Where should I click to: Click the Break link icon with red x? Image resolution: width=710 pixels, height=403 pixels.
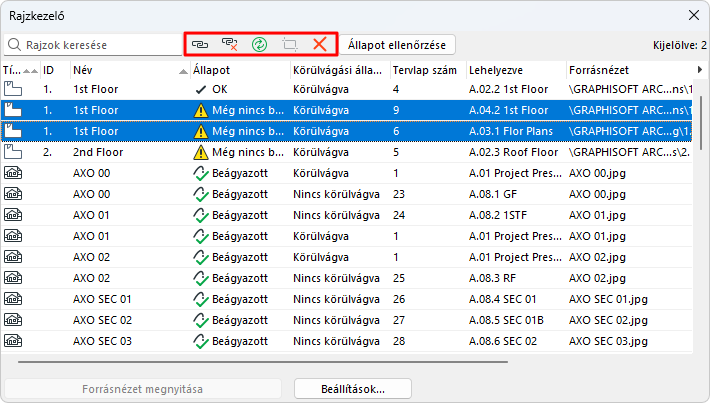[230, 44]
